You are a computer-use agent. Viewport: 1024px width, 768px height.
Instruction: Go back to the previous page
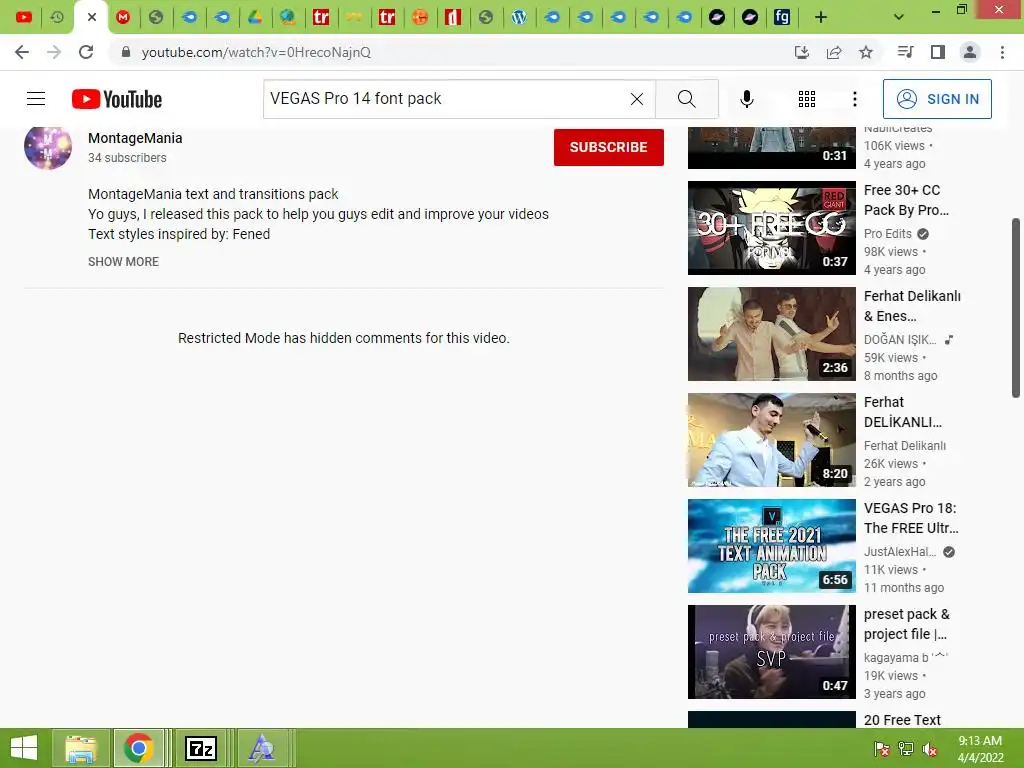coord(22,52)
